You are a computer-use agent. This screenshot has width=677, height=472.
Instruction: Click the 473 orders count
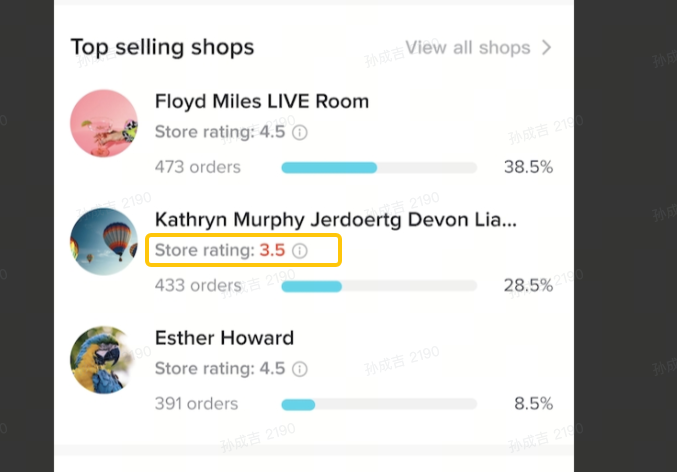[197, 167]
